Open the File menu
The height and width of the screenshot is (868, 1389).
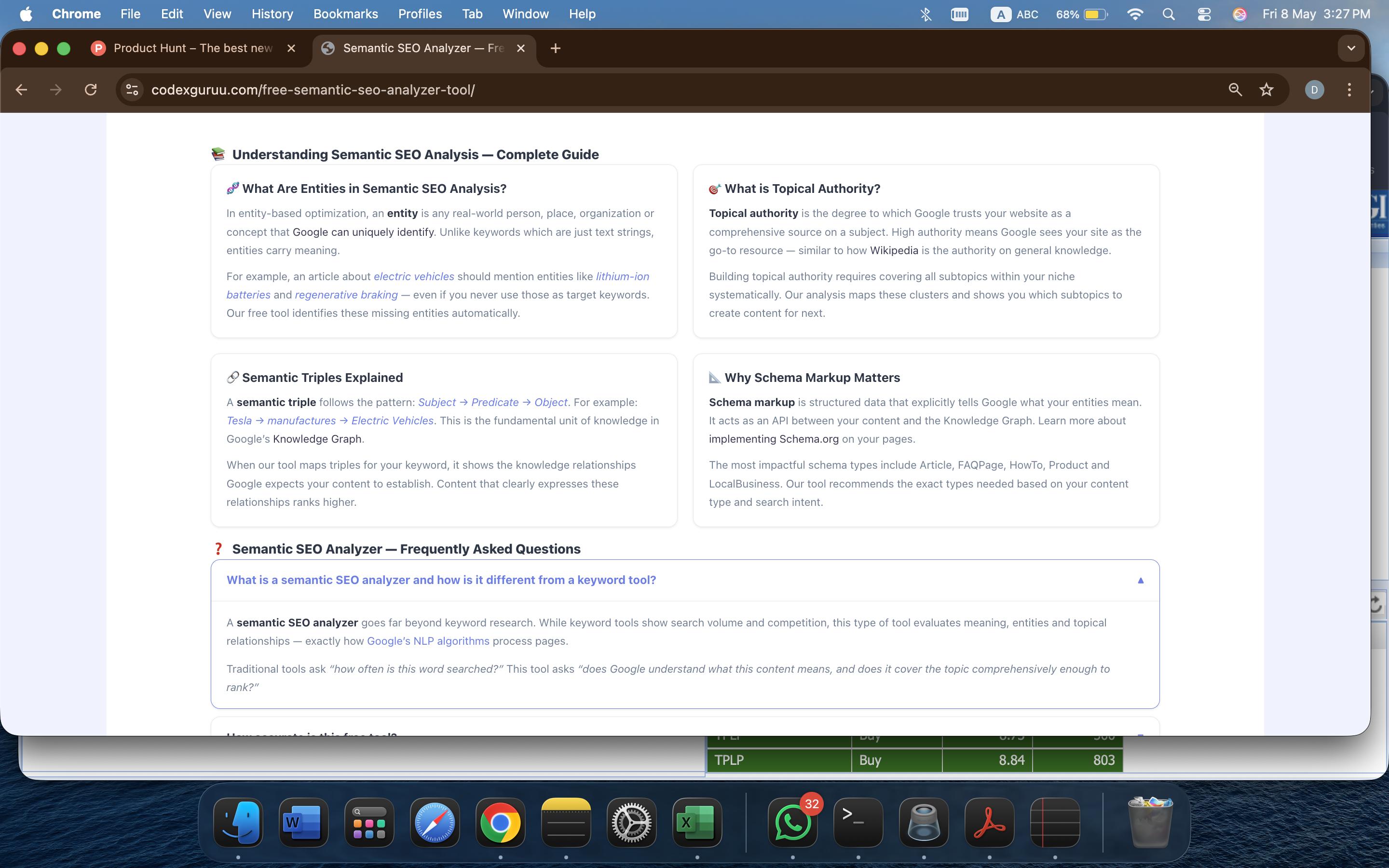tap(130, 14)
